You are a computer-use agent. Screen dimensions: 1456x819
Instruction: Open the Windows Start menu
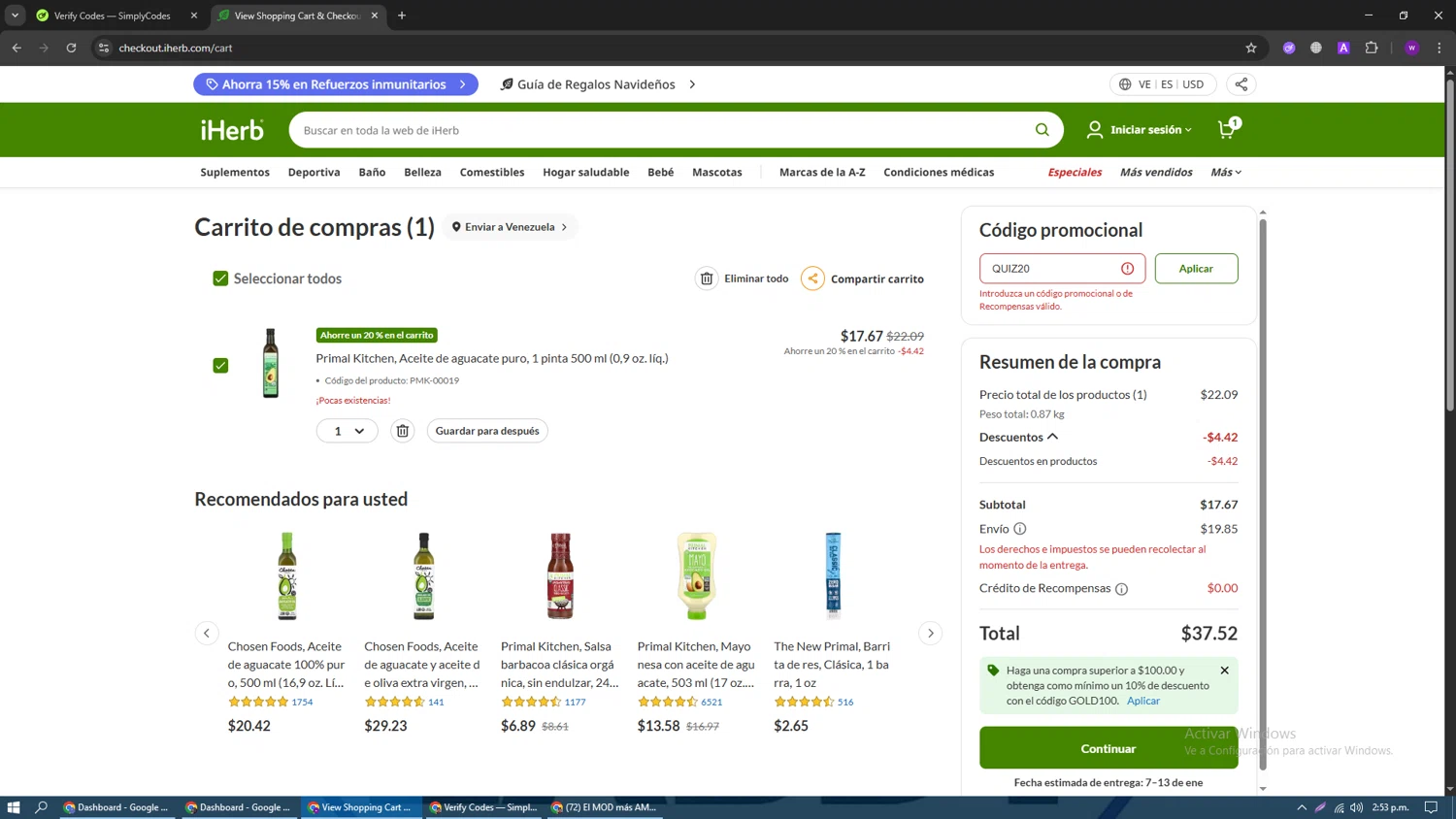(x=14, y=807)
